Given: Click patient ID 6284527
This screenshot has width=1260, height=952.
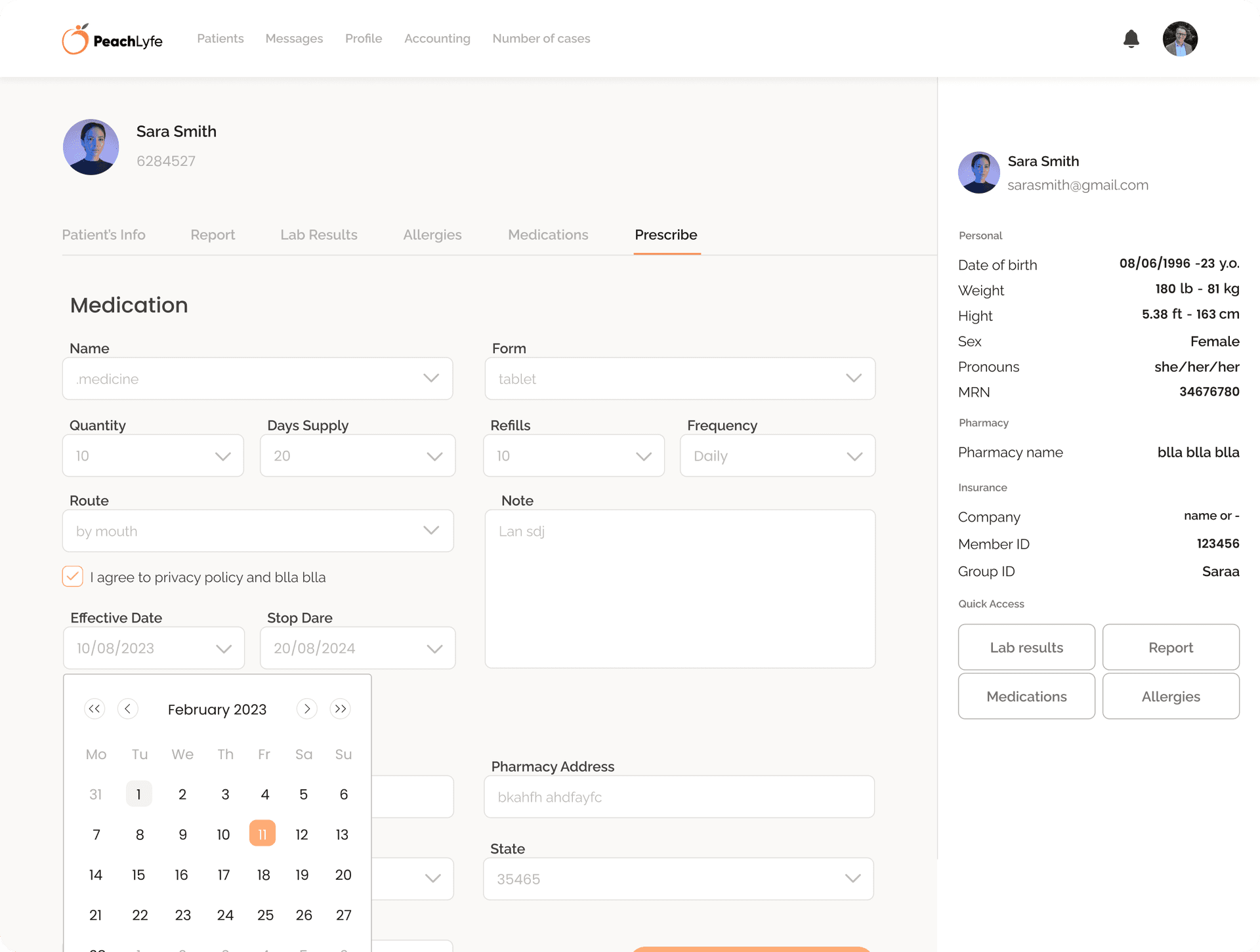Looking at the screenshot, I should click(x=166, y=161).
